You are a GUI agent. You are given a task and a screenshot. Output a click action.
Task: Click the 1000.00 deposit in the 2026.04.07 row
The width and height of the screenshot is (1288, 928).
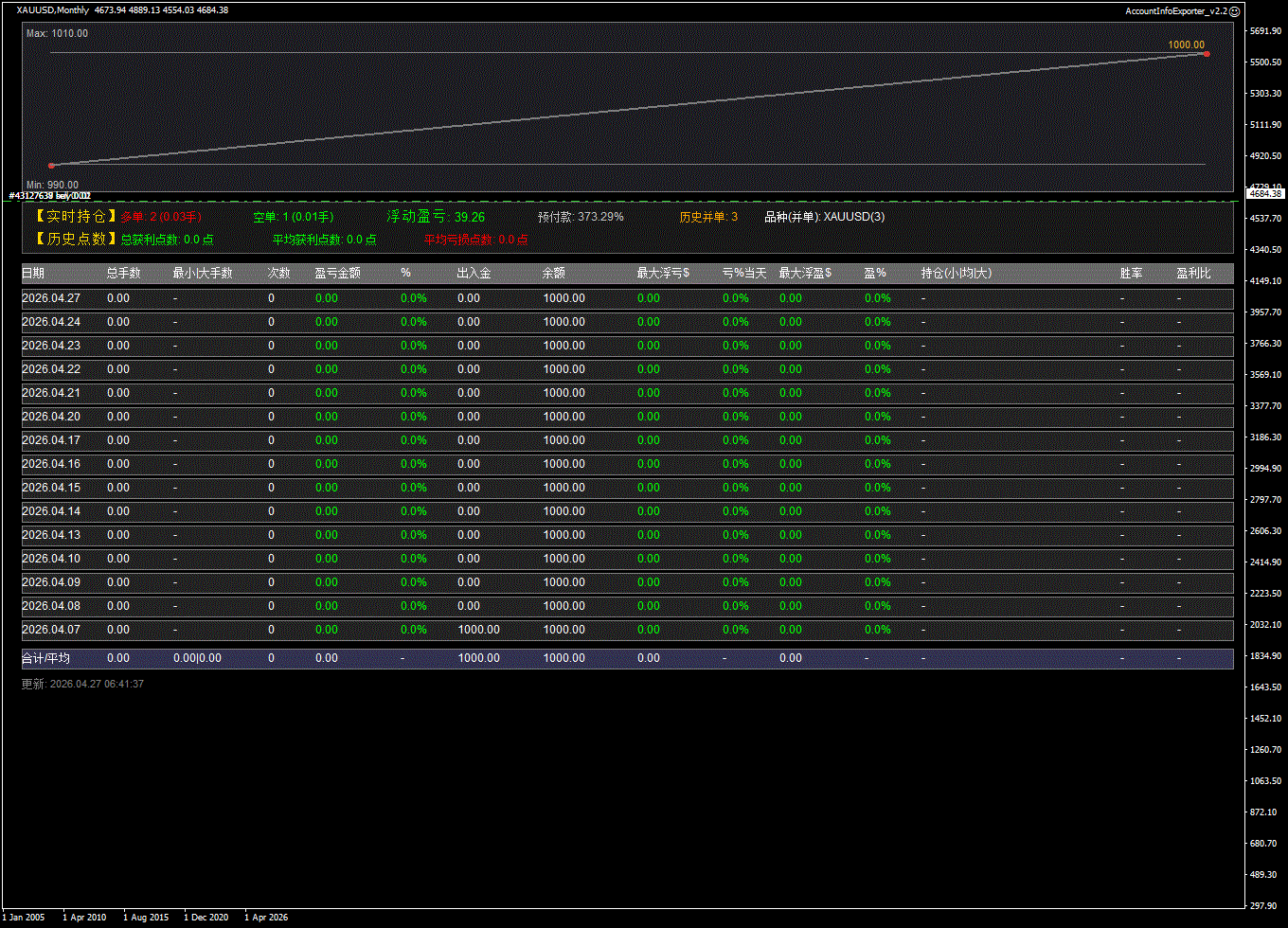point(478,630)
